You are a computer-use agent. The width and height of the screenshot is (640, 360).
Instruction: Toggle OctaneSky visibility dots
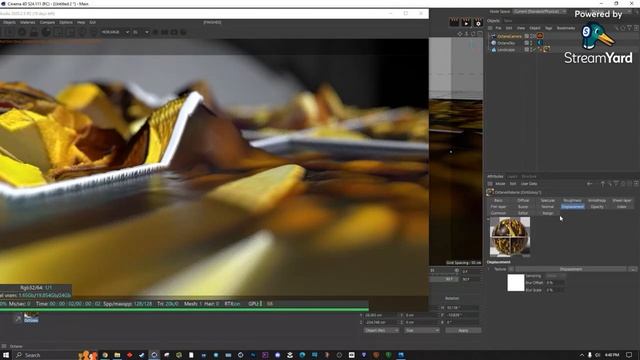pyautogui.click(x=531, y=42)
